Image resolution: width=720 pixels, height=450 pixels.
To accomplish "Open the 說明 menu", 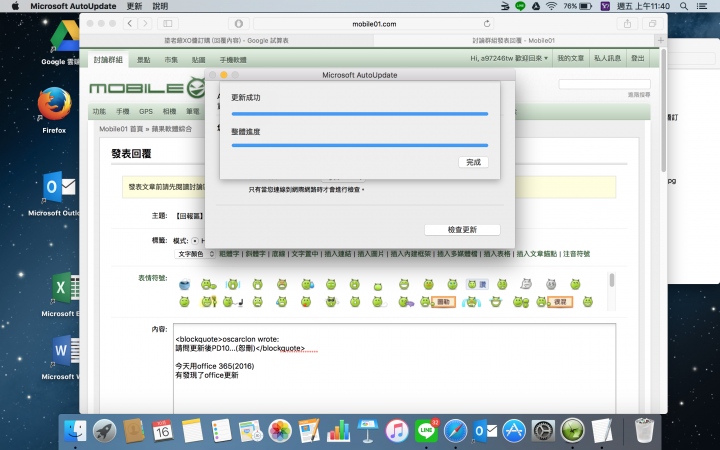I will click(x=160, y=6).
